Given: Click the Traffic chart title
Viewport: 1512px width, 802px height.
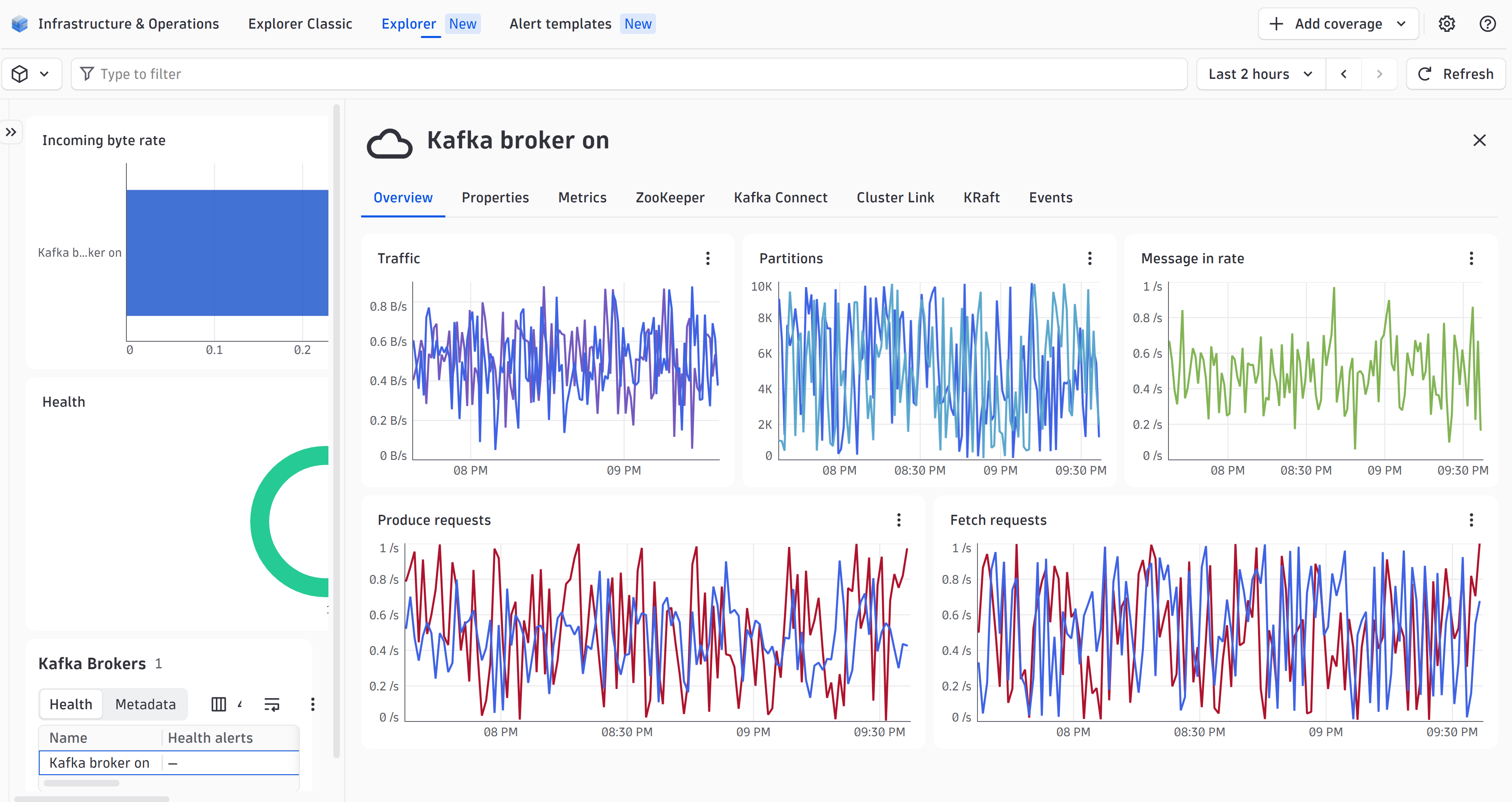Looking at the screenshot, I should click(x=398, y=259).
